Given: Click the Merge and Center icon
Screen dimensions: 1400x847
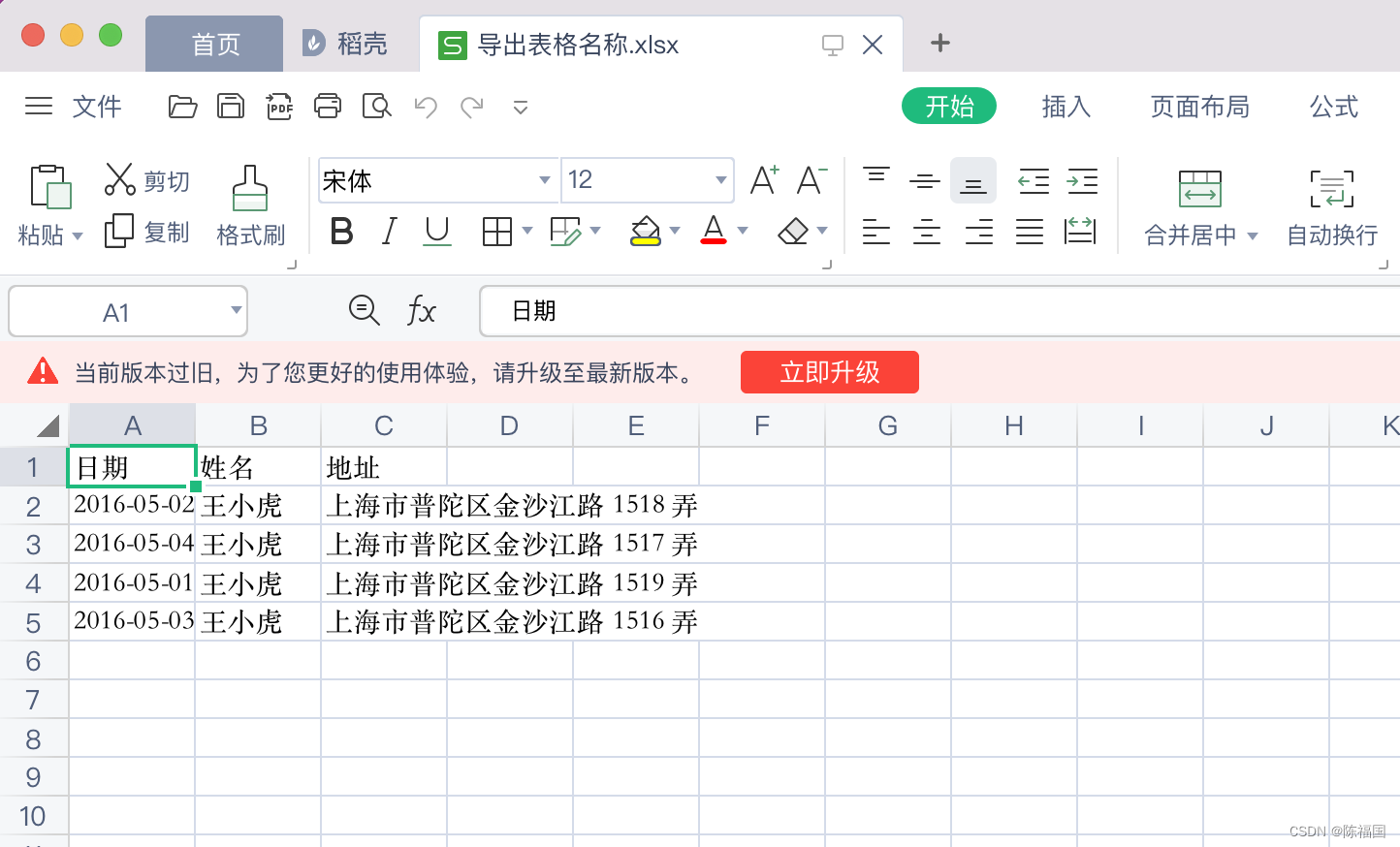Looking at the screenshot, I should pos(1199,189).
